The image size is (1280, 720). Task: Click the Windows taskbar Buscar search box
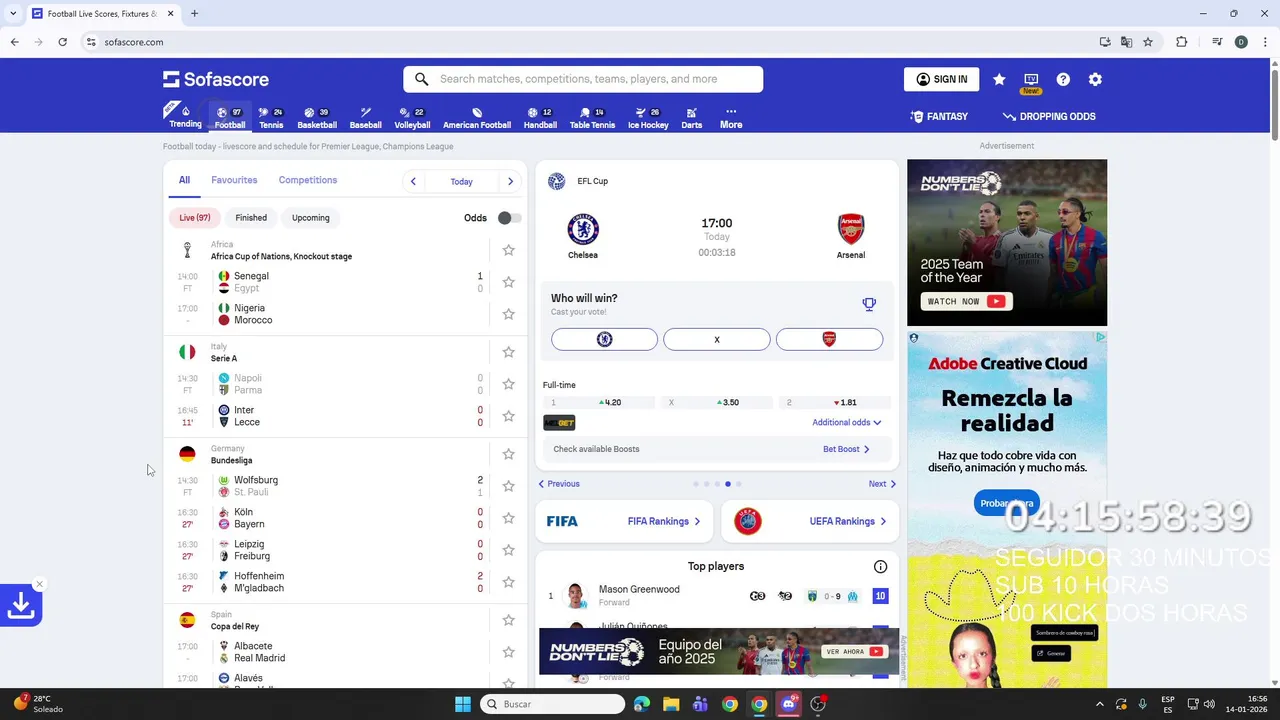coord(553,704)
